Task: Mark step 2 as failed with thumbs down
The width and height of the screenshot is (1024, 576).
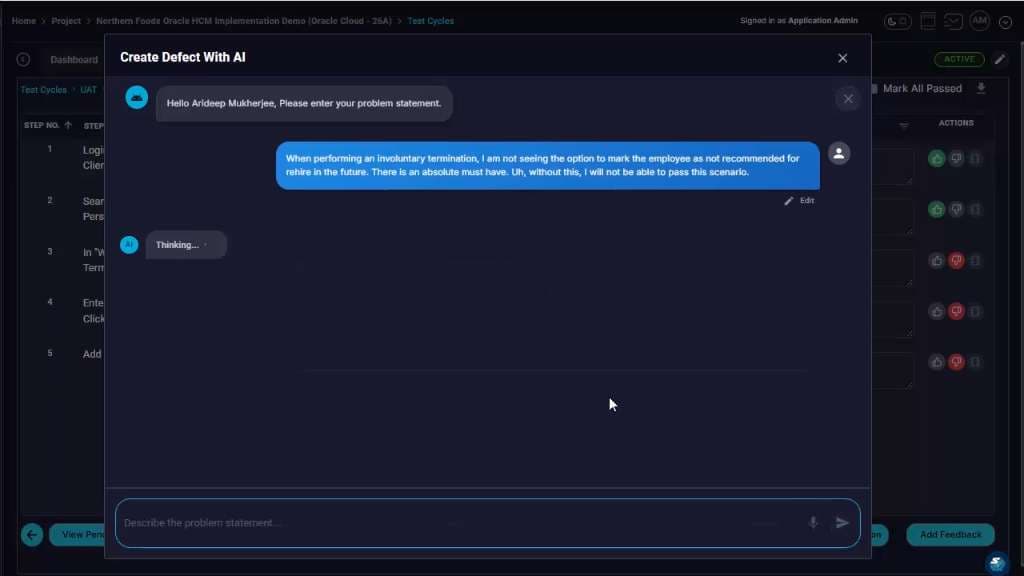Action: [x=956, y=209]
